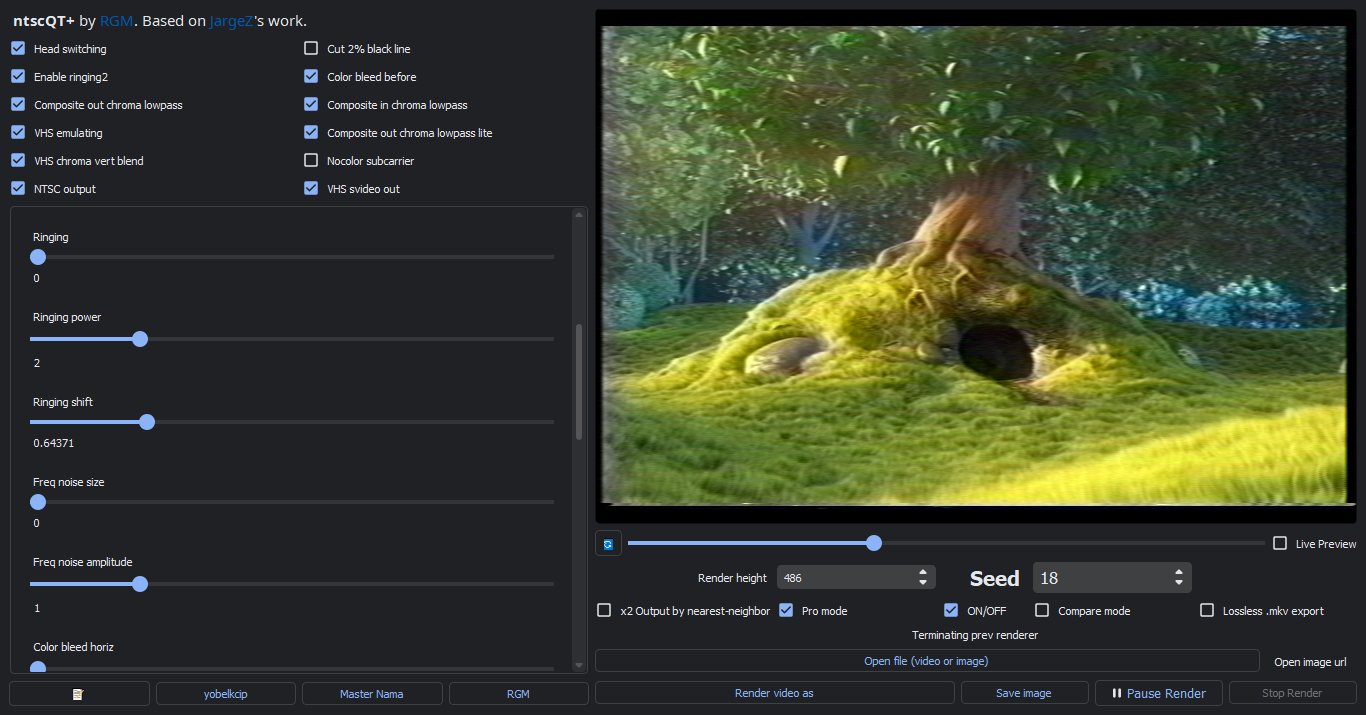Decrease the Seed value with down arrow
Screen dimensions: 1366x715
[x=1179, y=582]
